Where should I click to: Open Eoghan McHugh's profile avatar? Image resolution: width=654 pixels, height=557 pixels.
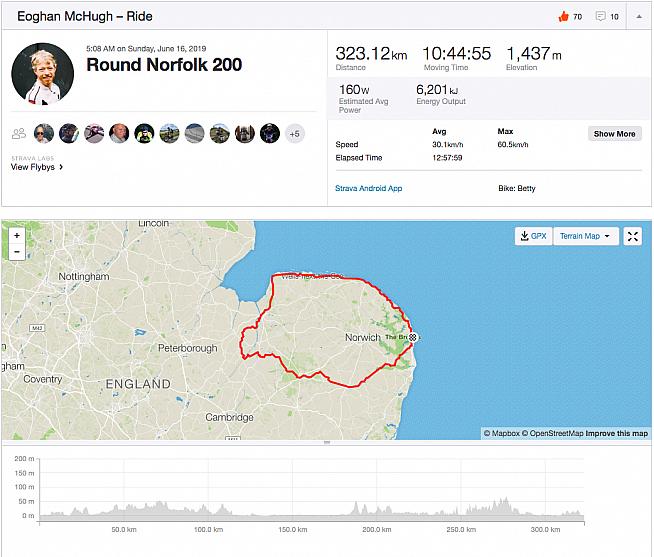pyautogui.click(x=42, y=73)
